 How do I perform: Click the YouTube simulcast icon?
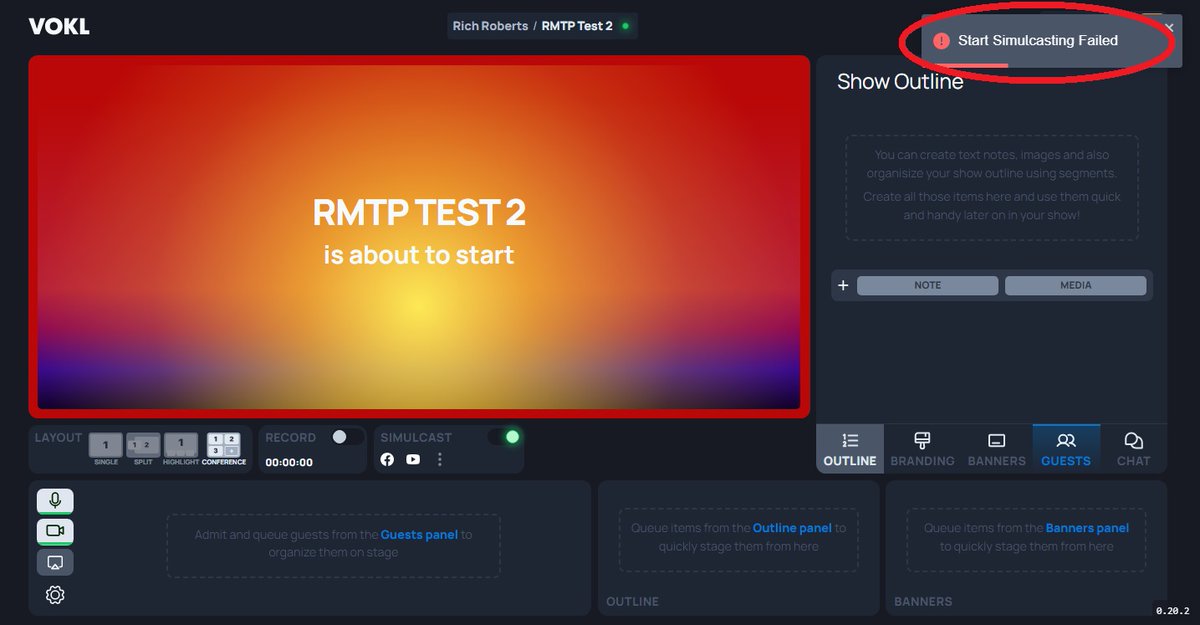point(413,459)
